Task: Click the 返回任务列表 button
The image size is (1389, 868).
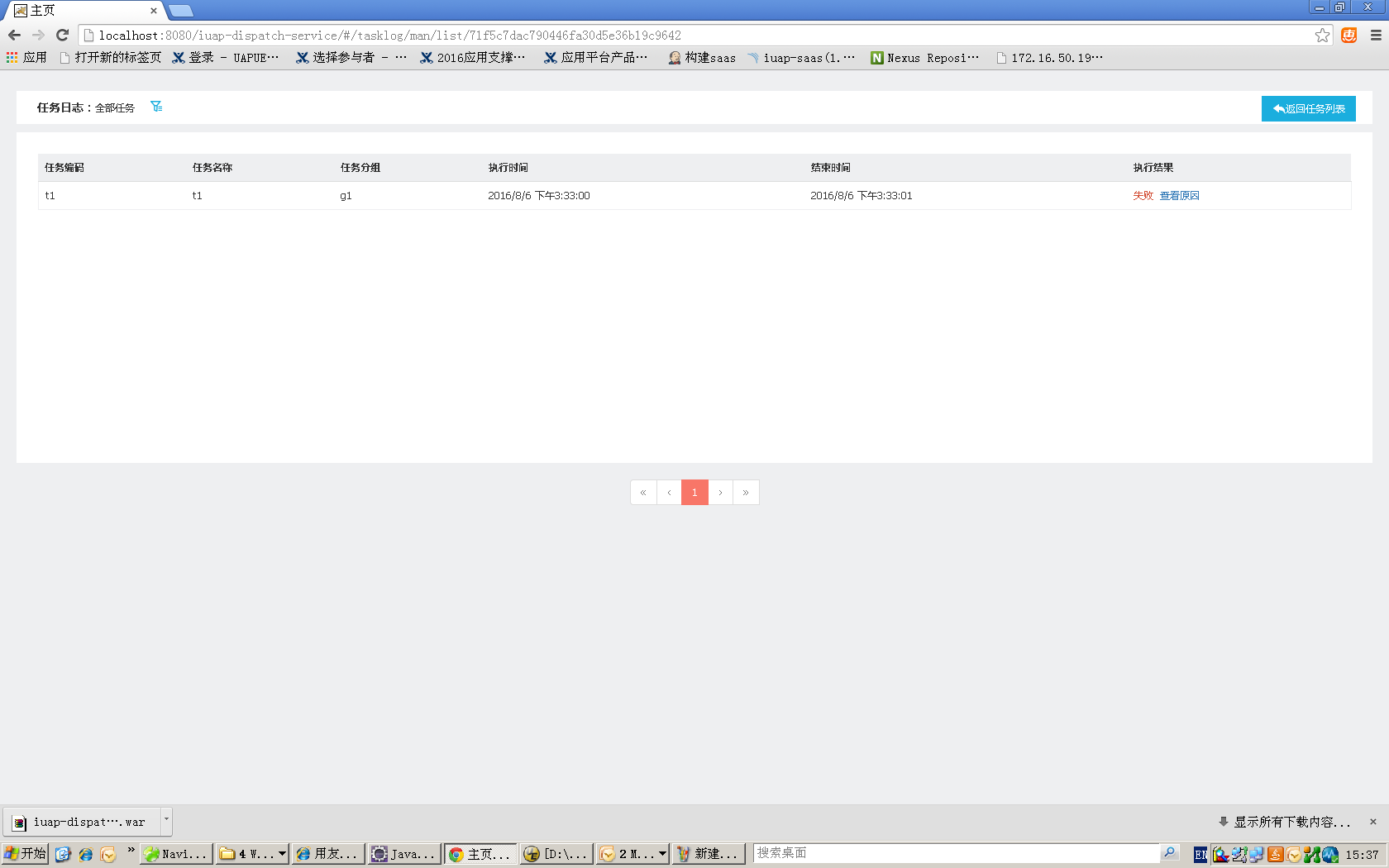Action: pos(1308,108)
